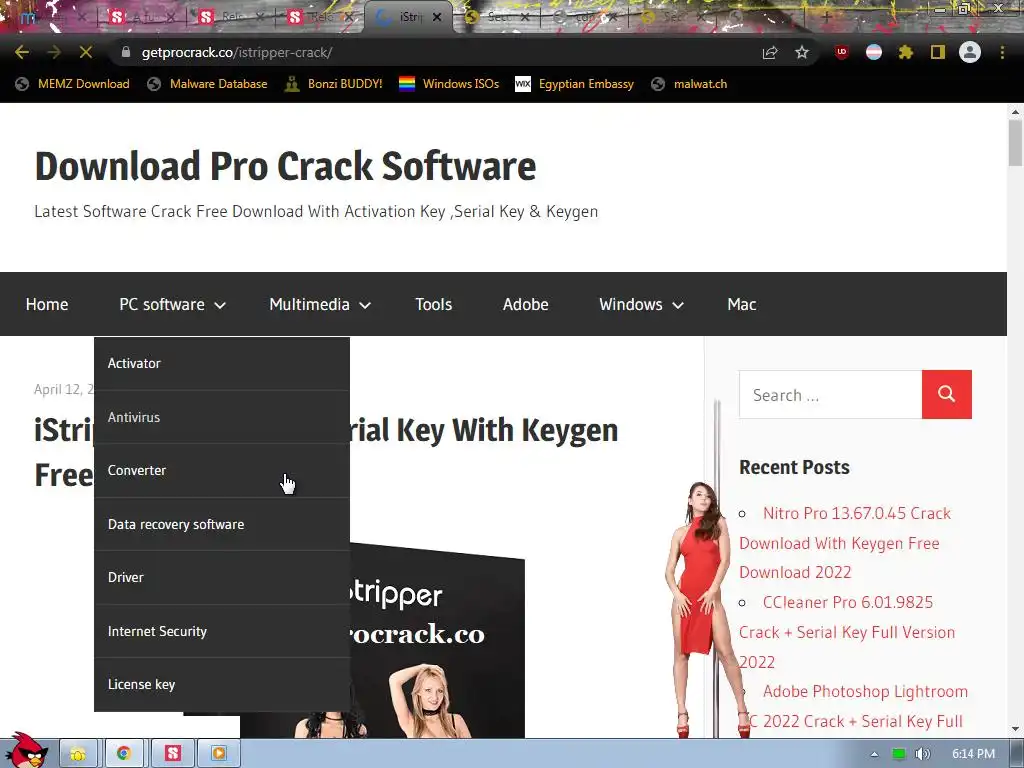
Task: Click the green tray icon
Action: click(x=899, y=754)
